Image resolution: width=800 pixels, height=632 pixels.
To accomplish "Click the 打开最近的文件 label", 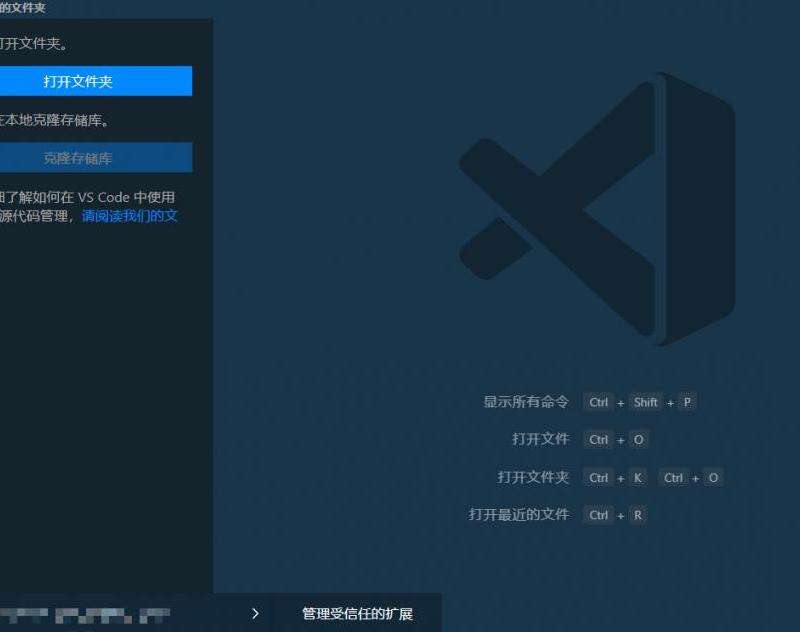I will (x=519, y=515).
